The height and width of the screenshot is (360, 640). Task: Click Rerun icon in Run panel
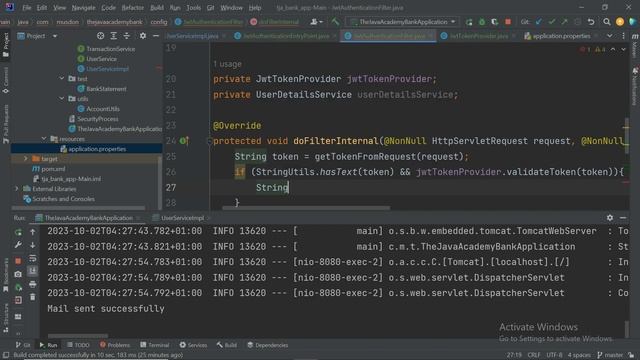tap(18, 232)
